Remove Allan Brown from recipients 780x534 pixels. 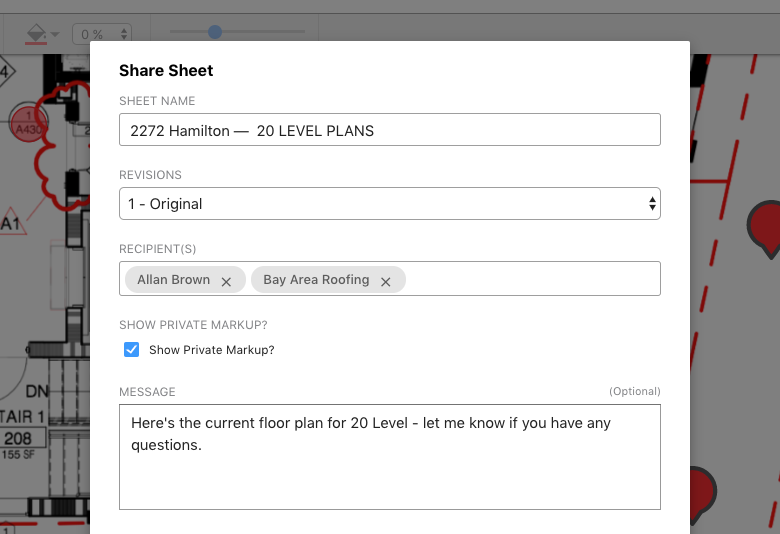coord(226,281)
